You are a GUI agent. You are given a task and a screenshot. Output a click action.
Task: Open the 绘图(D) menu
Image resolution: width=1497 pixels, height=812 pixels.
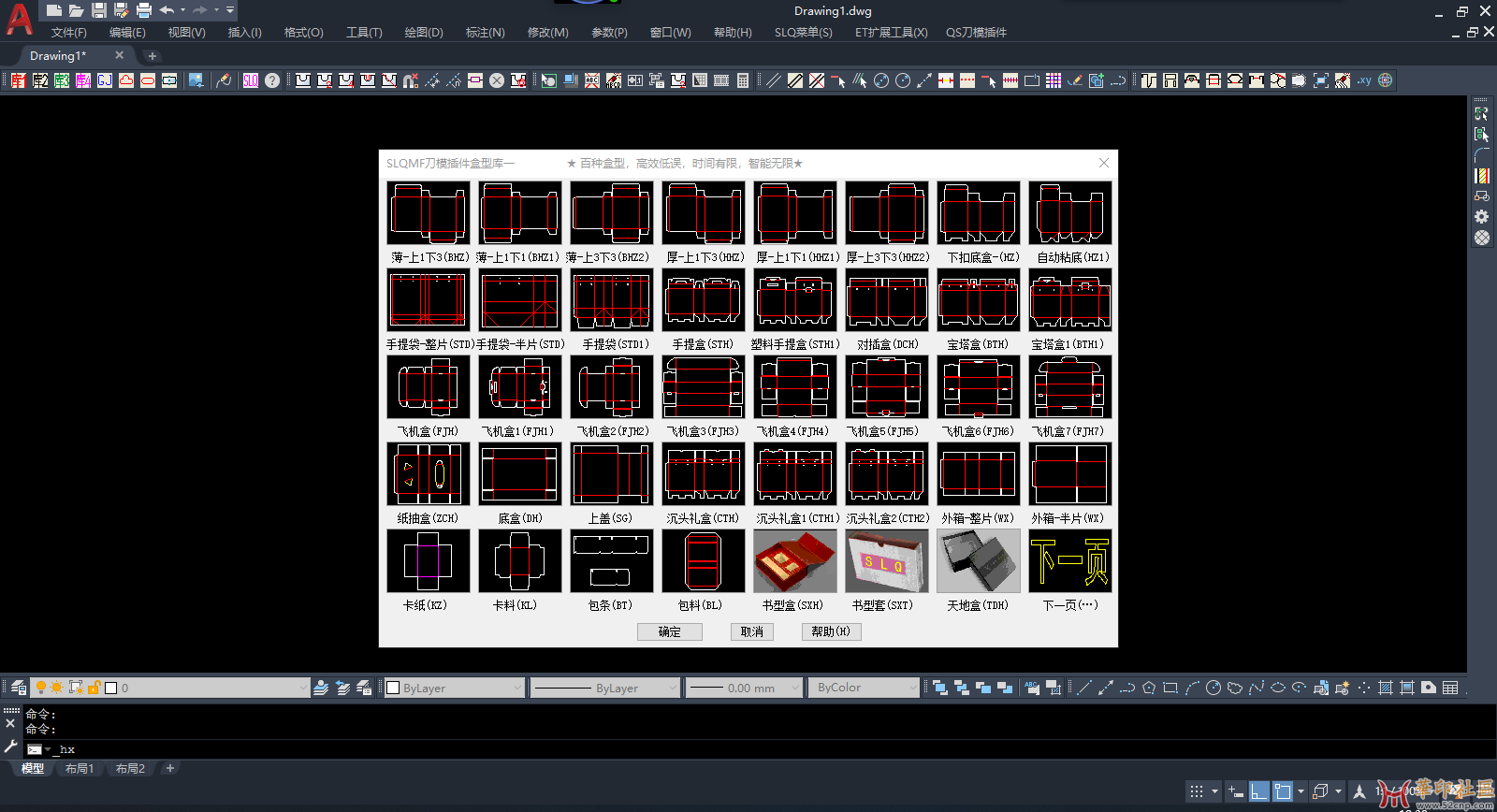tap(423, 33)
